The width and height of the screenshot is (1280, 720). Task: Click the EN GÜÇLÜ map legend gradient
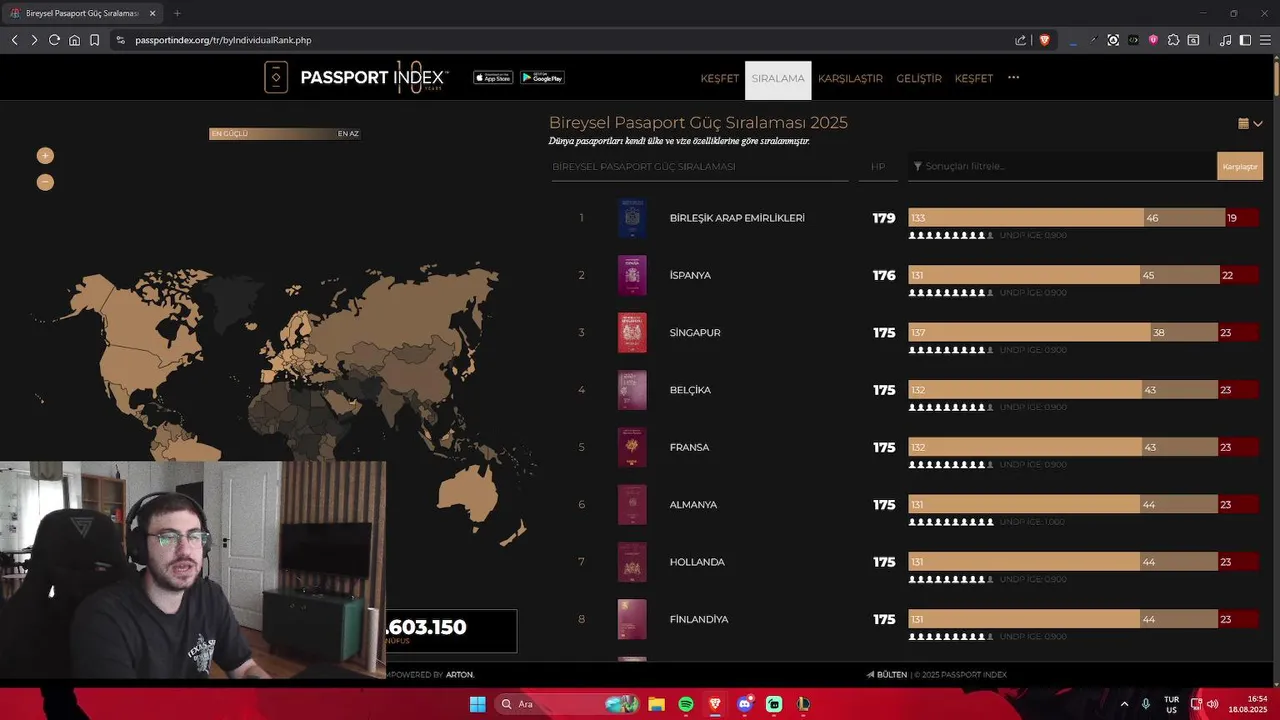284,133
